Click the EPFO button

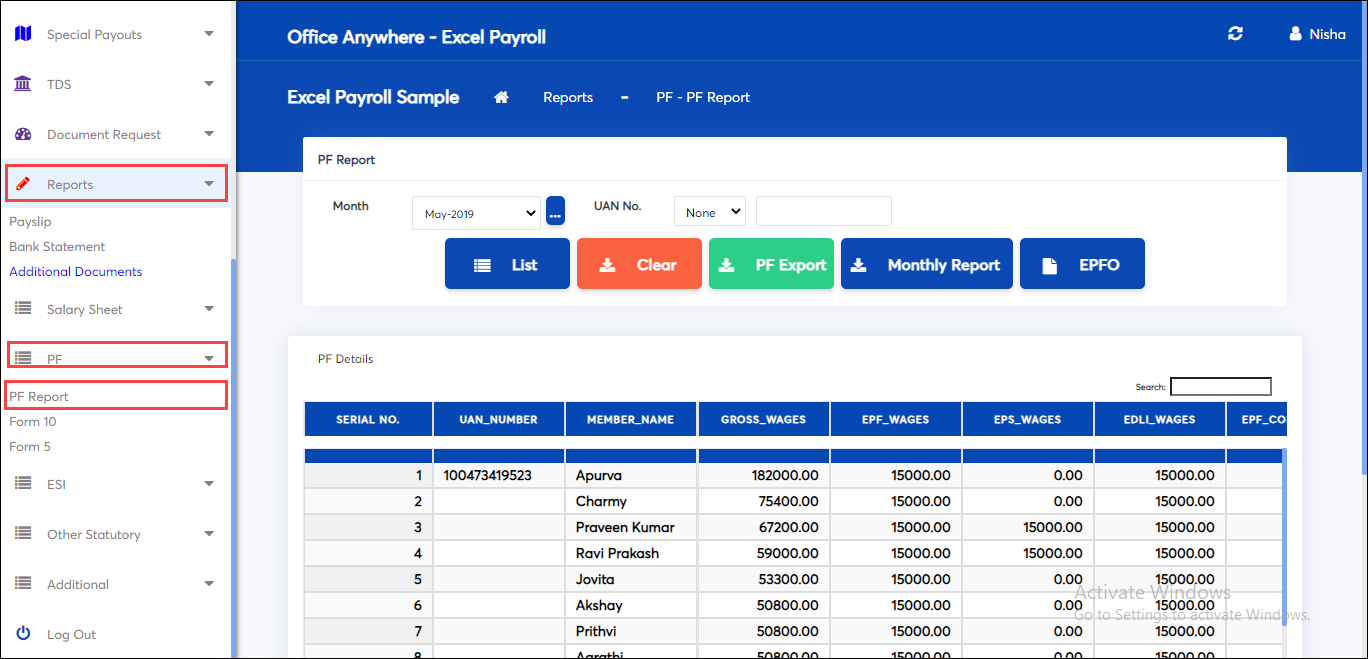[1082, 264]
